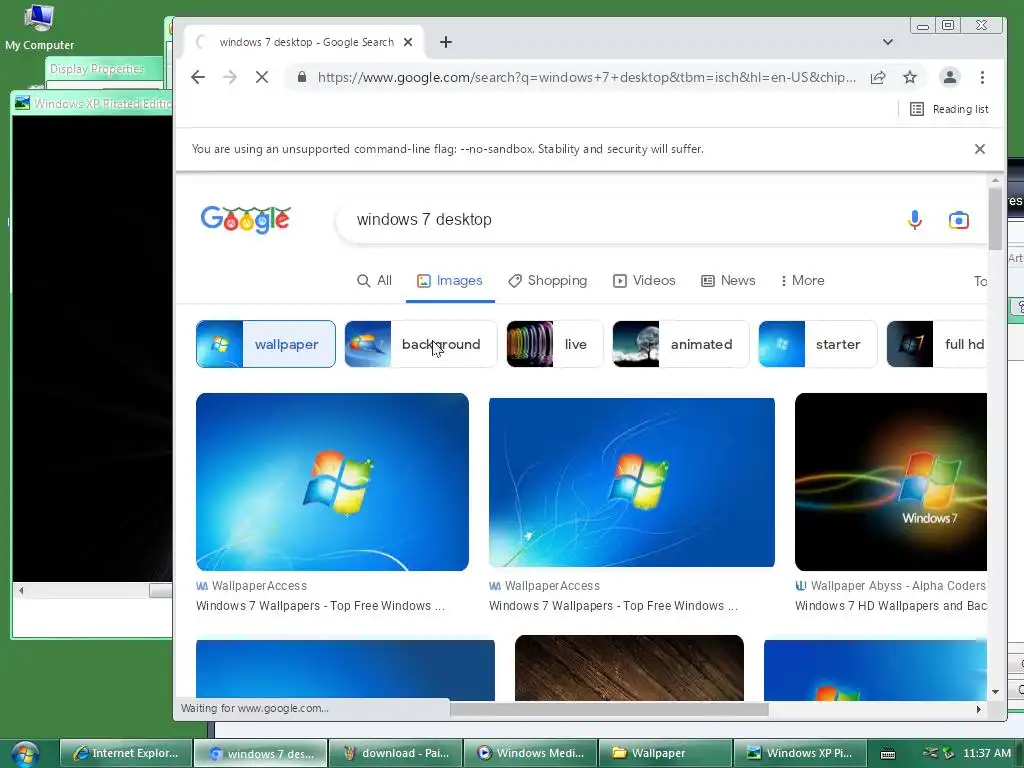Click the Wallpaper Abyss - Alpha Coders source link

click(891, 586)
